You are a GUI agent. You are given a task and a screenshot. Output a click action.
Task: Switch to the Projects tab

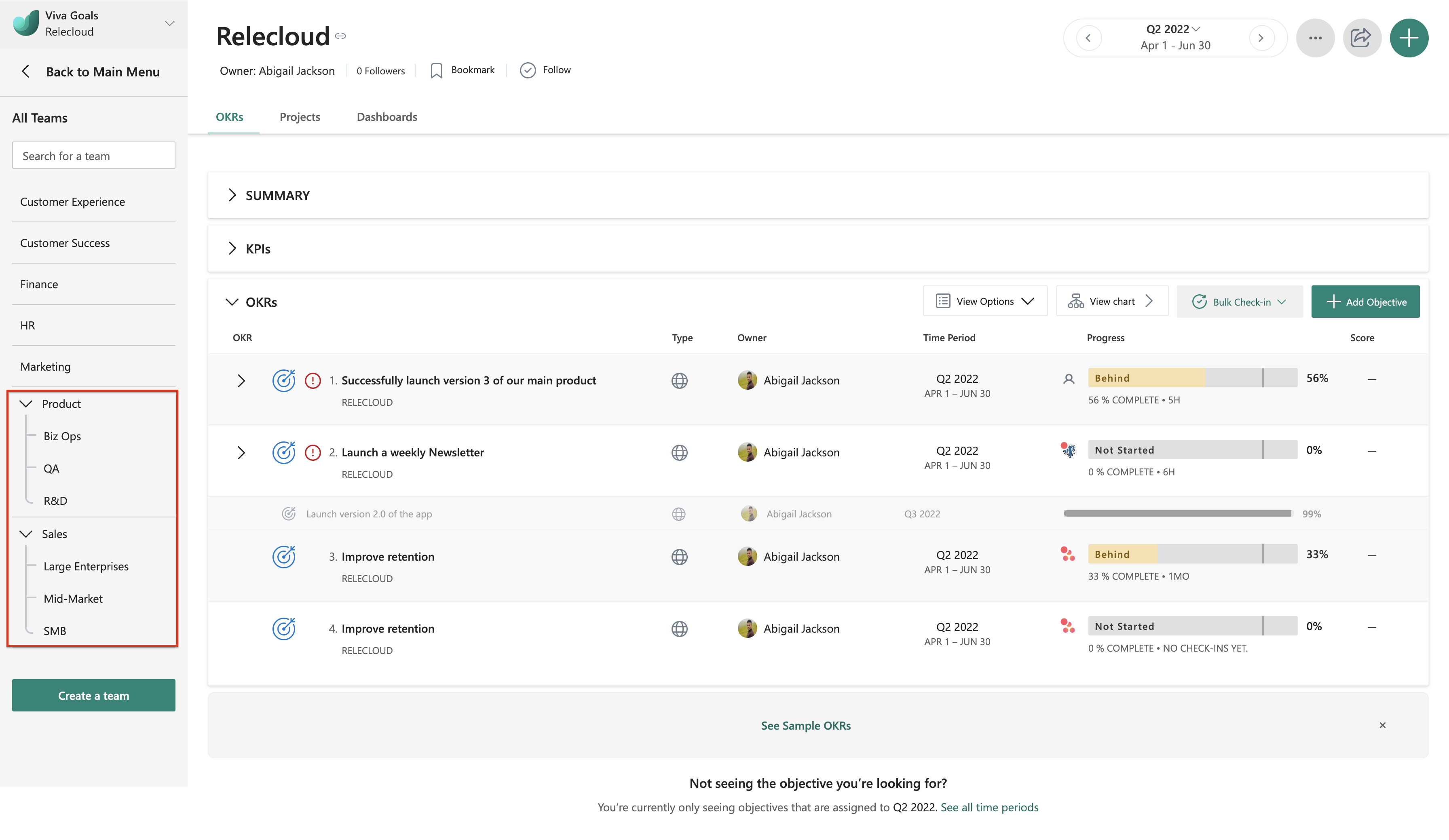coord(300,117)
